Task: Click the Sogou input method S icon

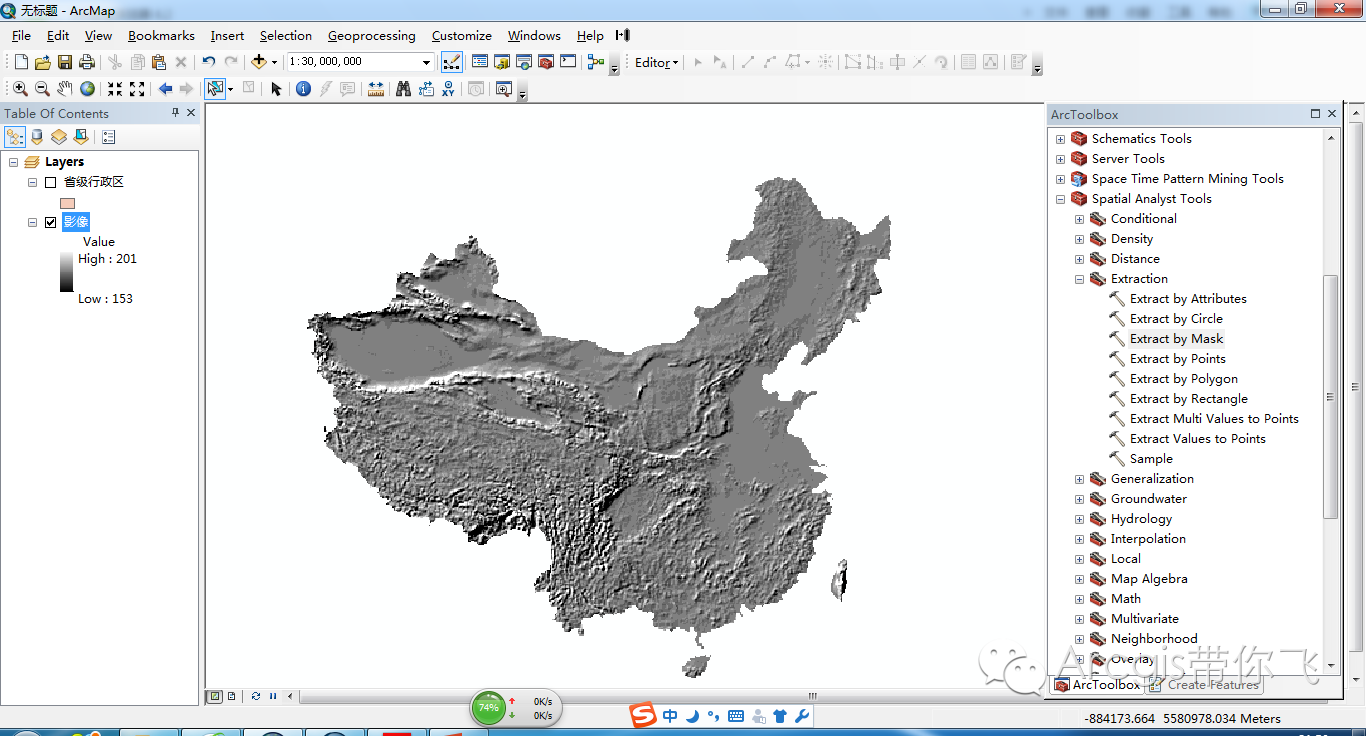Action: 642,715
